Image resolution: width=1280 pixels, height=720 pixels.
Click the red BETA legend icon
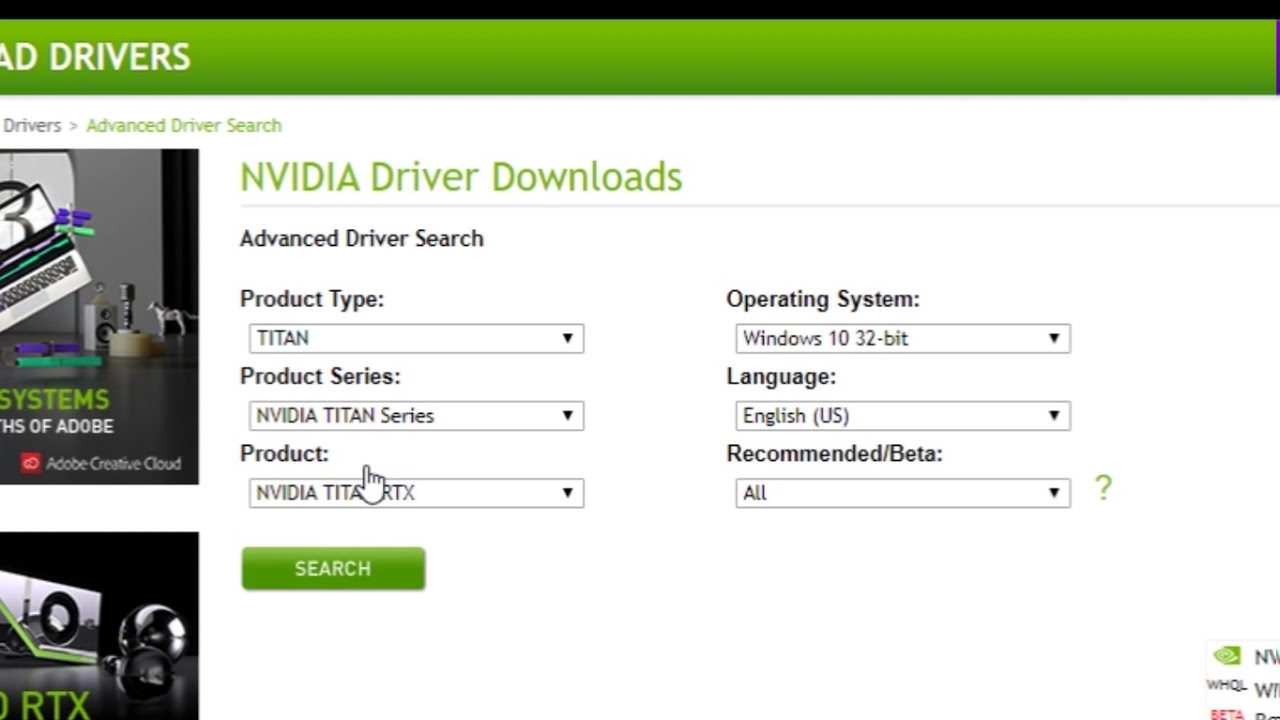click(x=1227, y=715)
